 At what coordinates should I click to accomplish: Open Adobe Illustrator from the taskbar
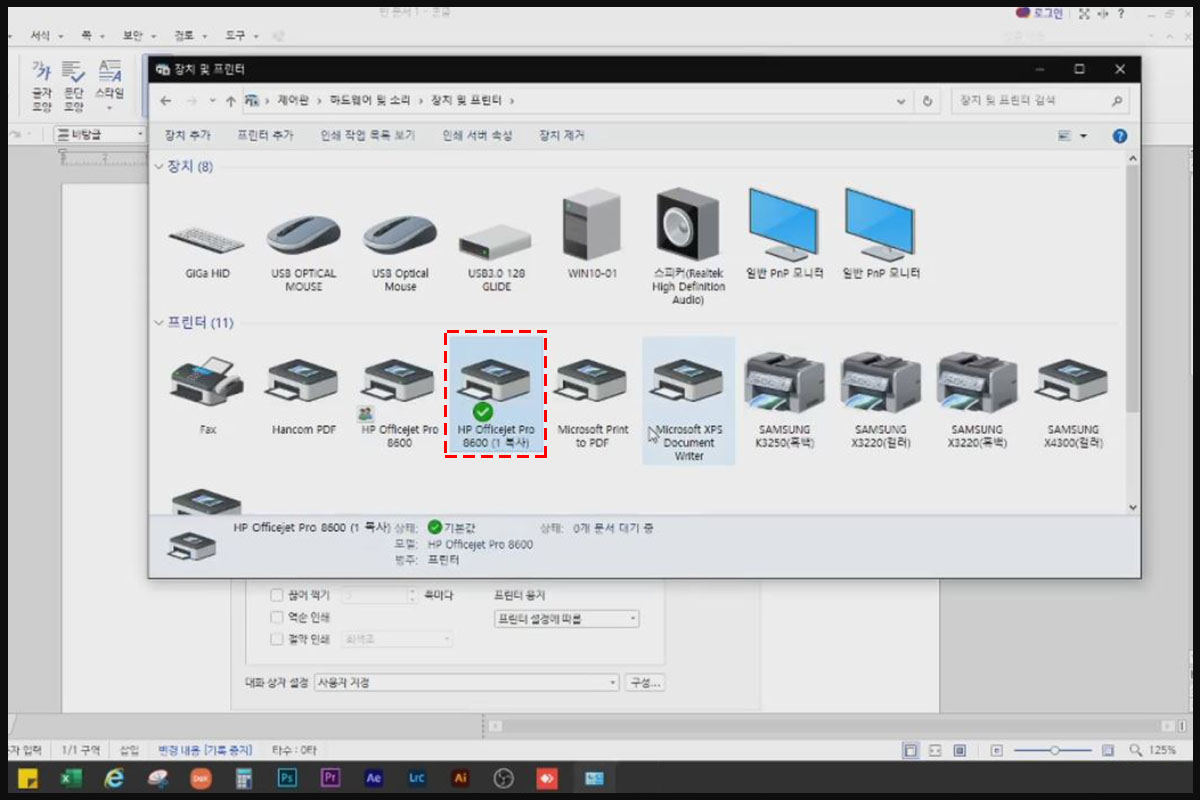pyautogui.click(x=460, y=777)
